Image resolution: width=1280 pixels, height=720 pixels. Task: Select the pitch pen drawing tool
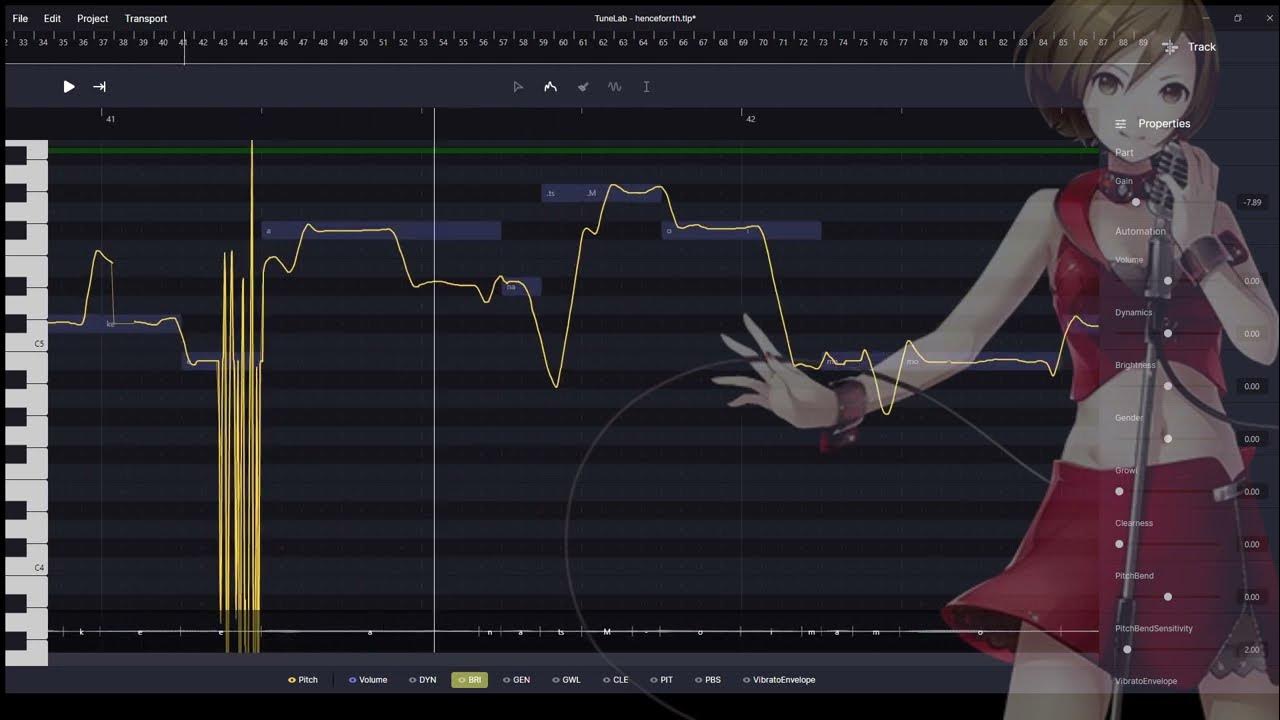click(x=550, y=87)
